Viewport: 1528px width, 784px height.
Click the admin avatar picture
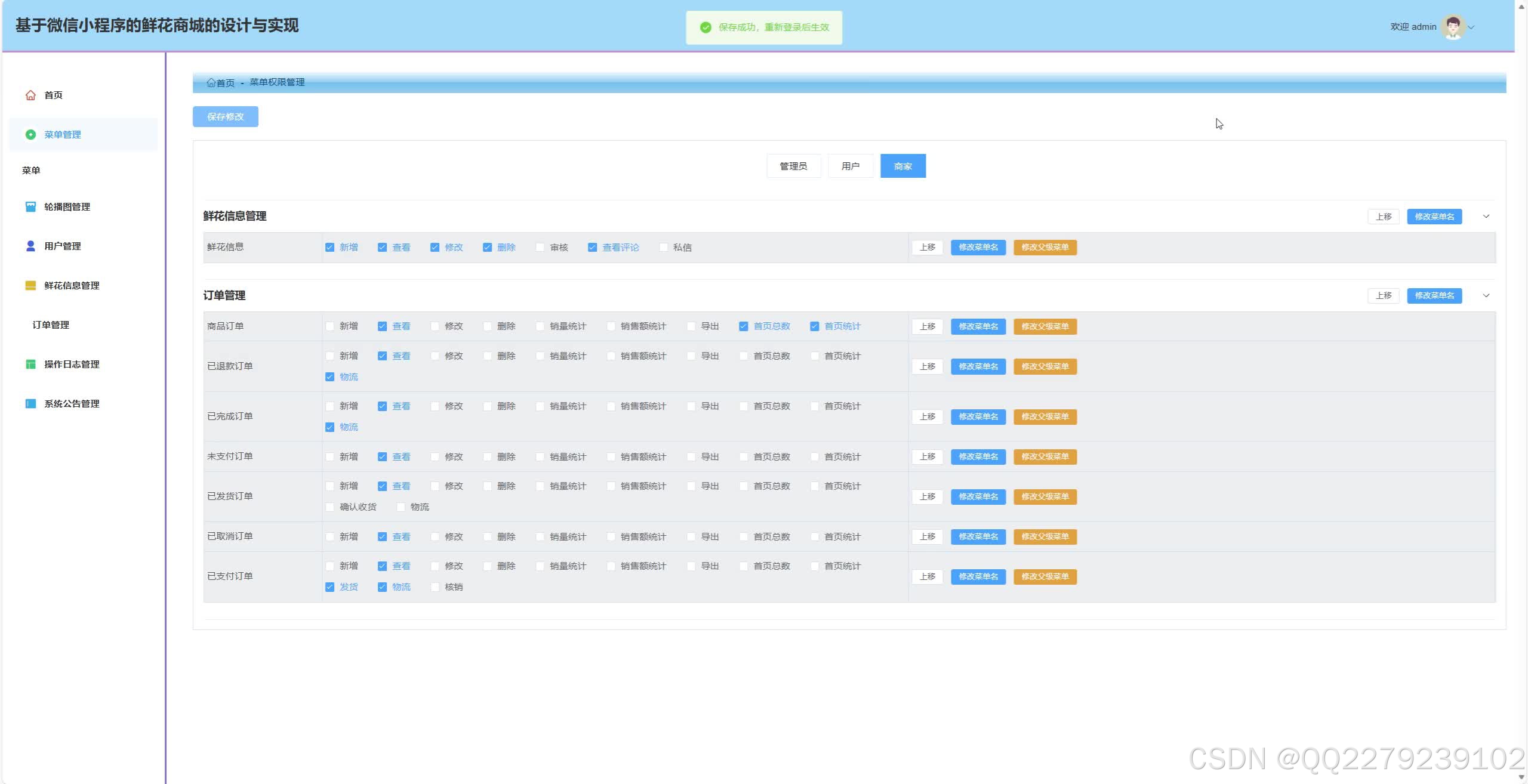1452,27
